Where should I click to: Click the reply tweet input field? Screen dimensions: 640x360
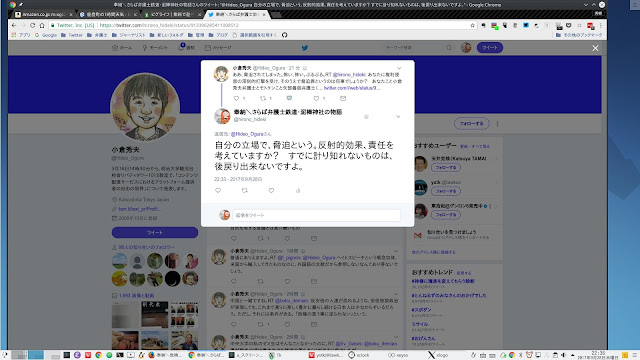316,215
